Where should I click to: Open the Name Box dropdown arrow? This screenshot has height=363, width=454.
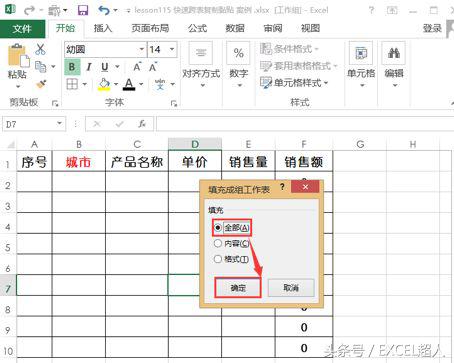[59, 124]
